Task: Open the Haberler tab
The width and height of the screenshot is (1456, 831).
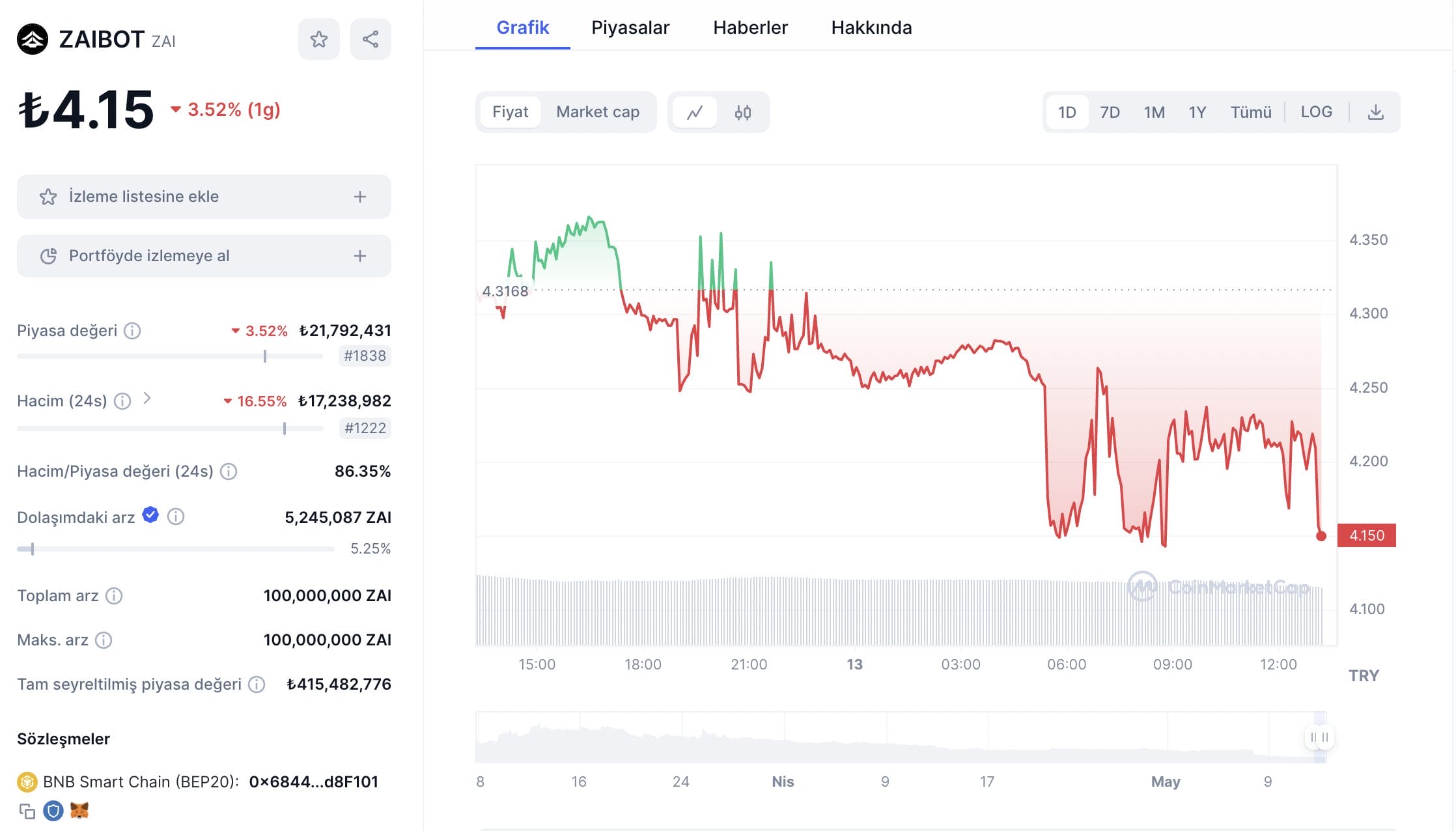Action: 750,27
